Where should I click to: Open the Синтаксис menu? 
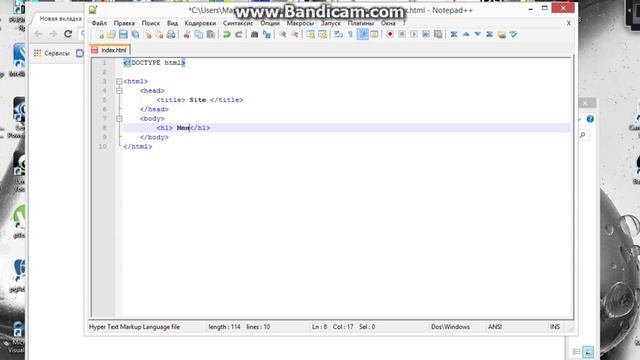(238, 23)
